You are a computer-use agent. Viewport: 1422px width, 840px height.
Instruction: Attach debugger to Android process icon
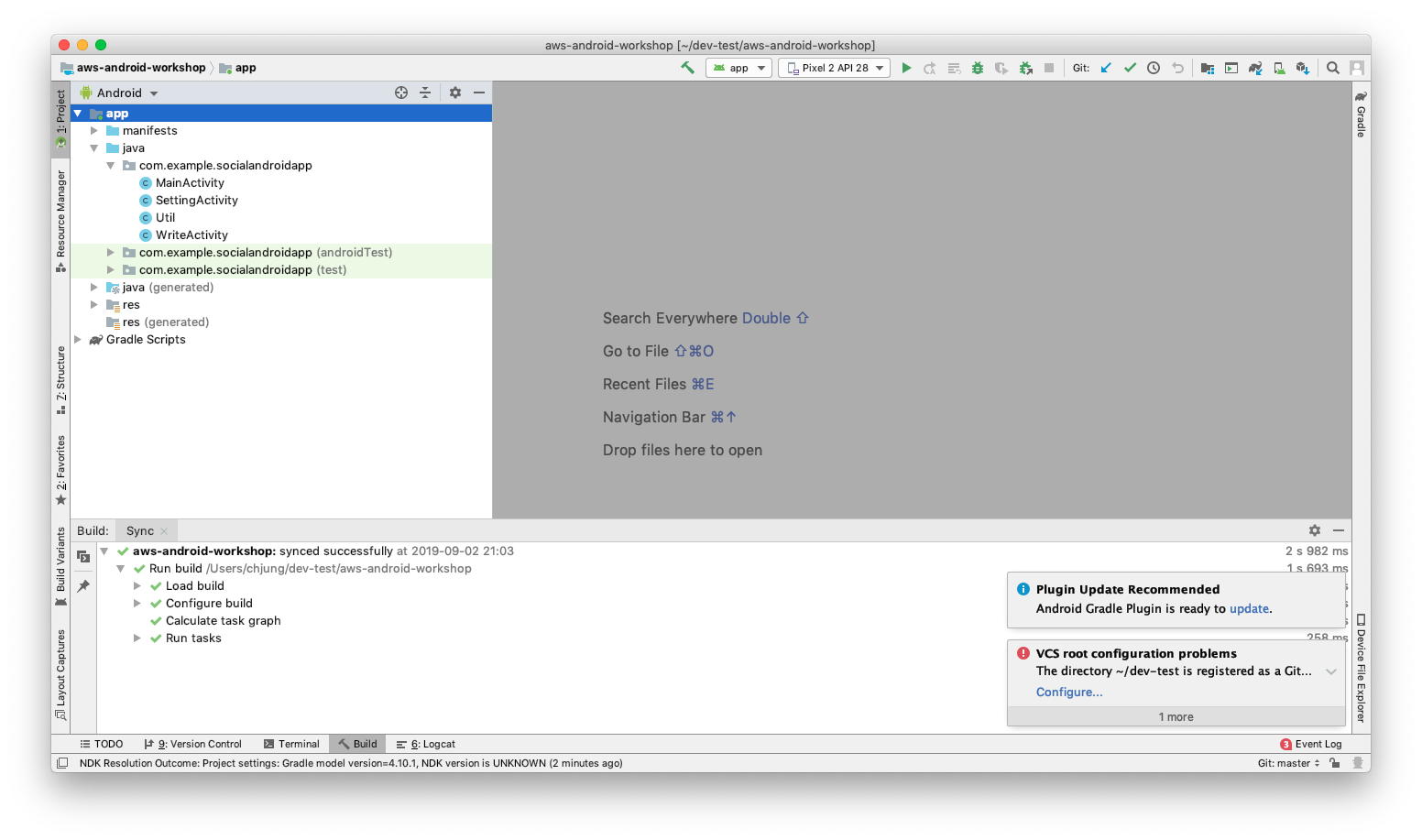tap(1025, 68)
